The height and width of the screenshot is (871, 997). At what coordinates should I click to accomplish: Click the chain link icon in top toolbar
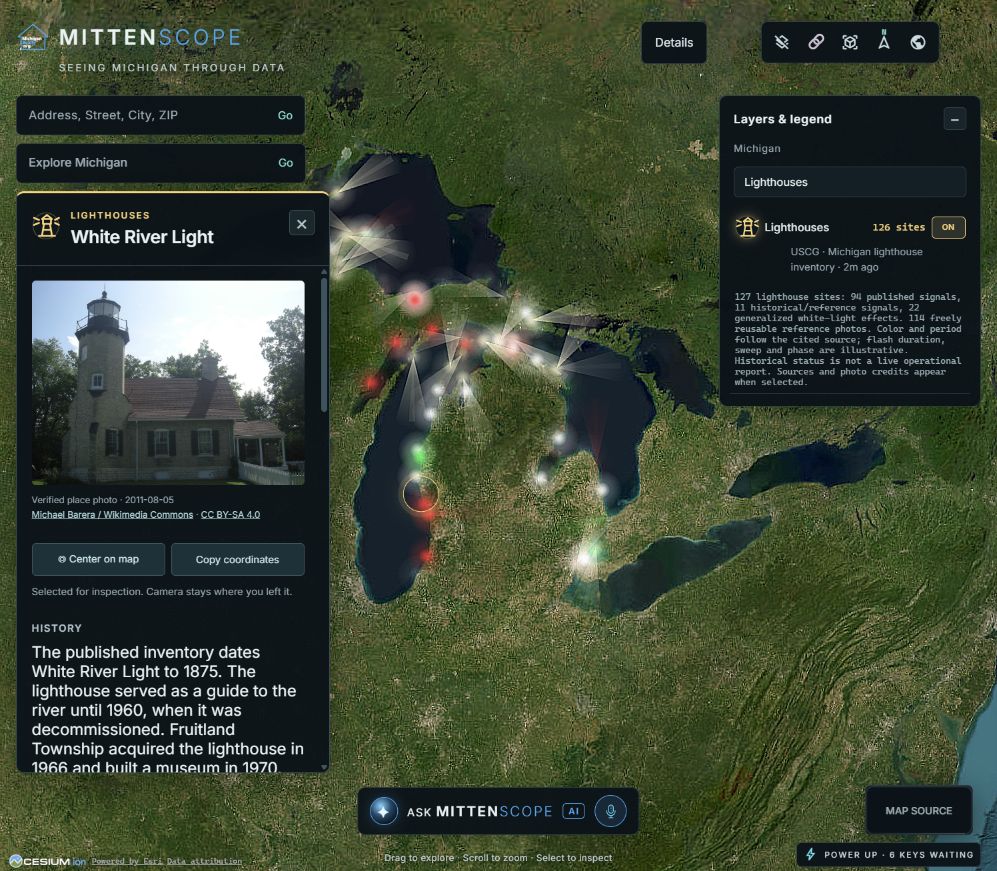pos(816,42)
